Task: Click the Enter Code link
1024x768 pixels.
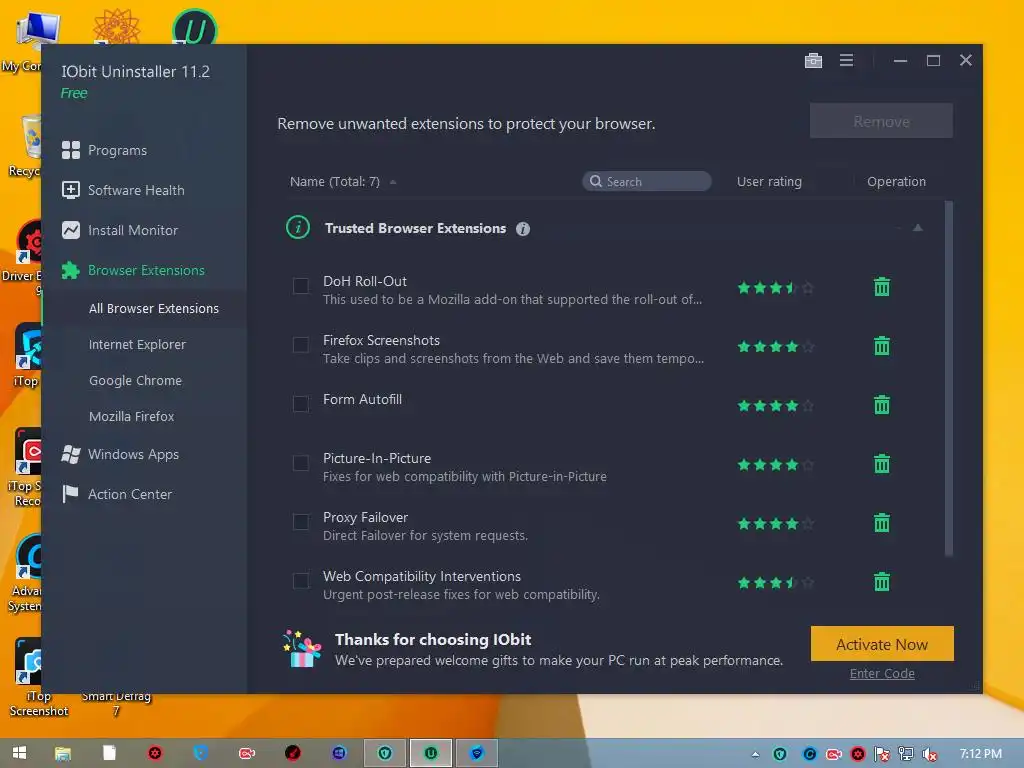Action: [x=882, y=673]
